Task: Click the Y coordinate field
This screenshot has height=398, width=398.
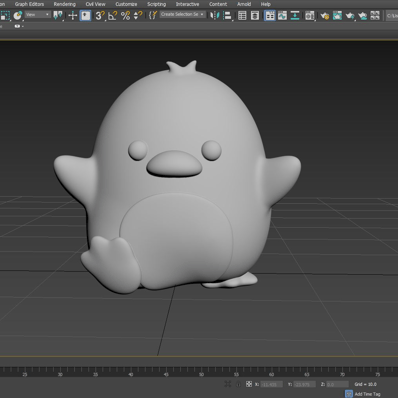Action: 304,384
